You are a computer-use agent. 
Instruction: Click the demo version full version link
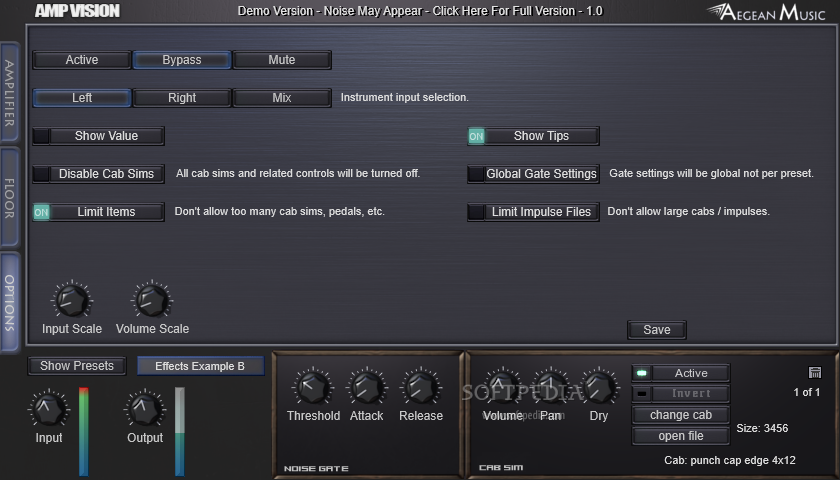click(x=420, y=11)
